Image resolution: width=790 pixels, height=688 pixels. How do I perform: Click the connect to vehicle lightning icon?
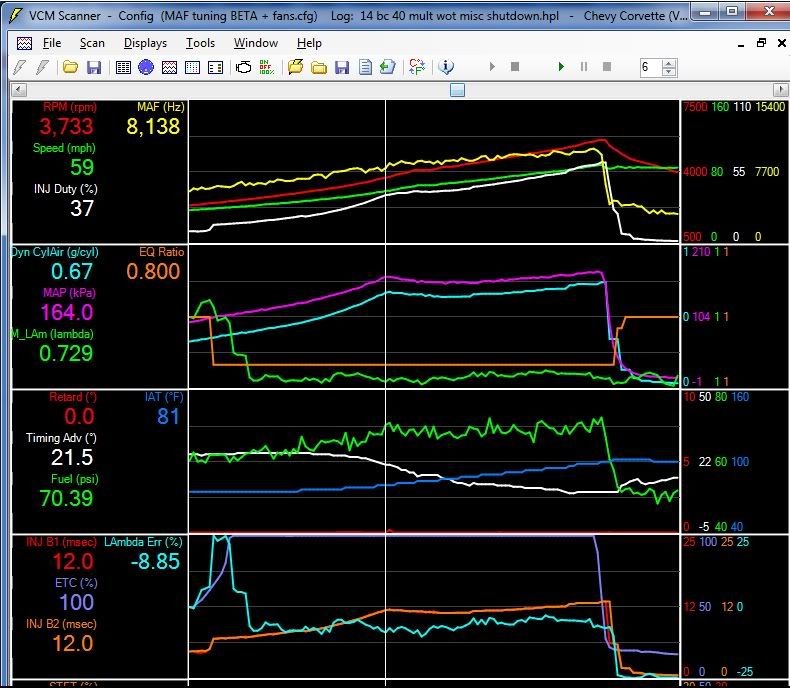point(19,66)
